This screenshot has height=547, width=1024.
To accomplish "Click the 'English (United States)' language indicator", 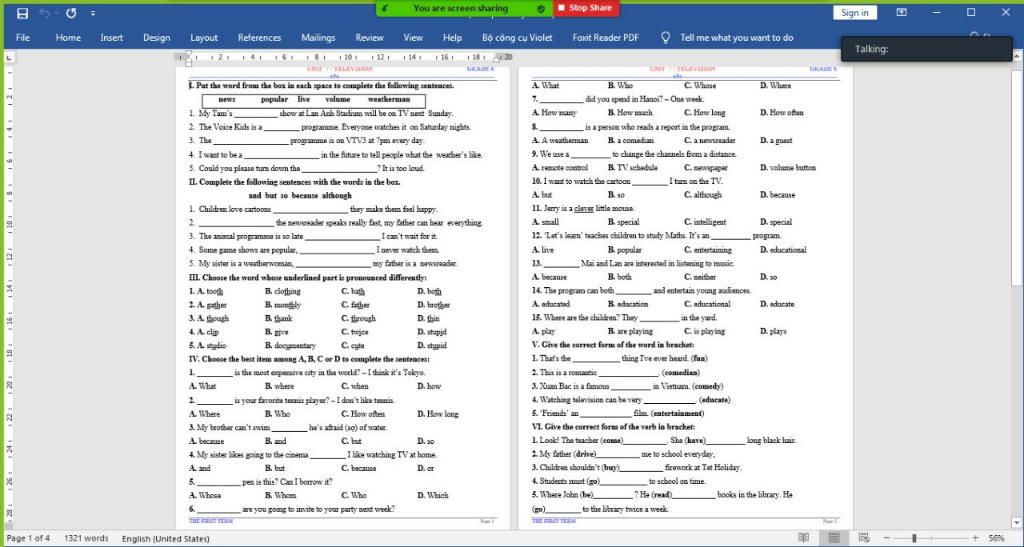I will [x=165, y=539].
